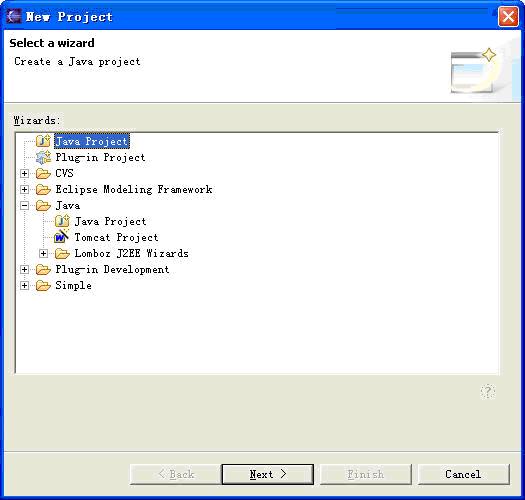
Task: Click the Lomboz J2EE Wizards folder icon
Action: [62, 254]
